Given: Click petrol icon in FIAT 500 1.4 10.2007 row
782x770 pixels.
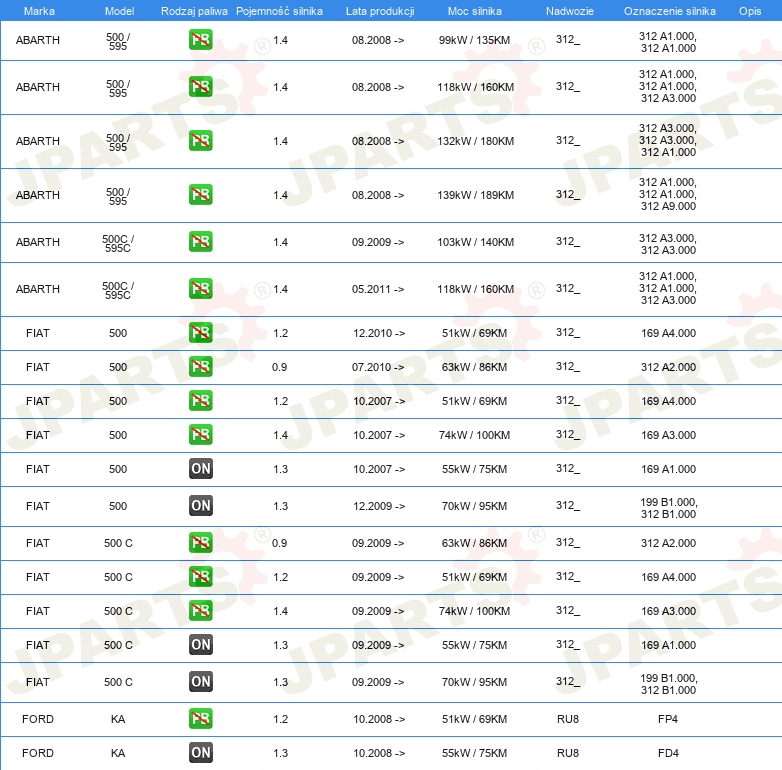Looking at the screenshot, I should tap(201, 434).
